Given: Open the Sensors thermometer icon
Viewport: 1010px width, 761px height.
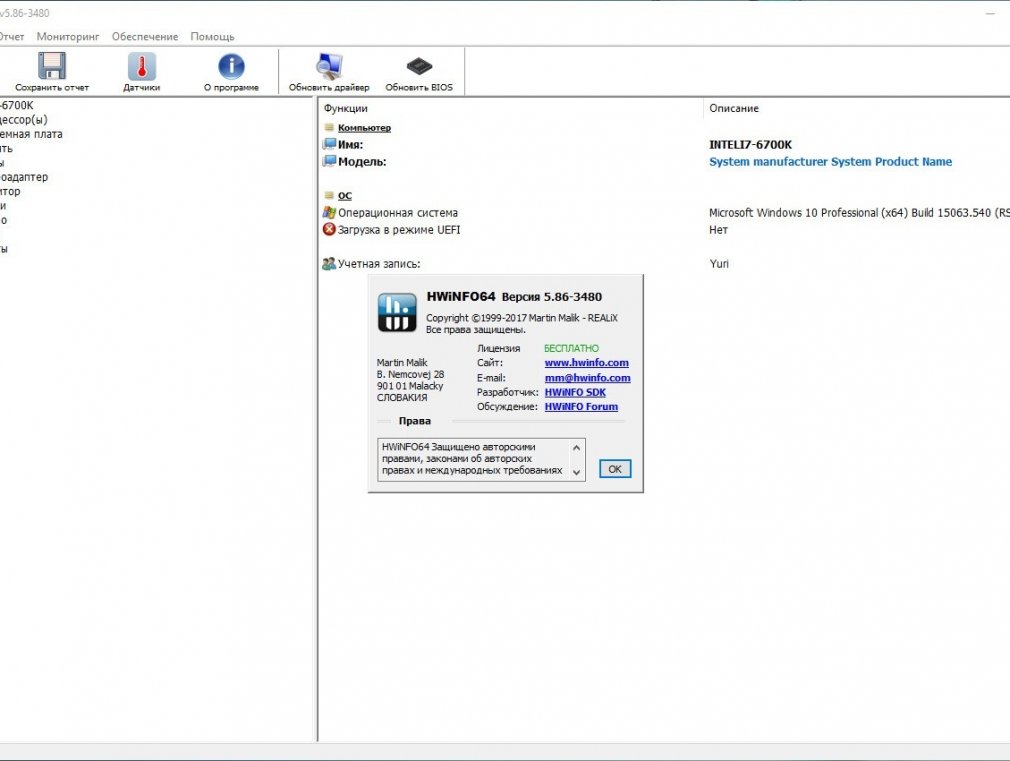Looking at the screenshot, I should click(142, 66).
